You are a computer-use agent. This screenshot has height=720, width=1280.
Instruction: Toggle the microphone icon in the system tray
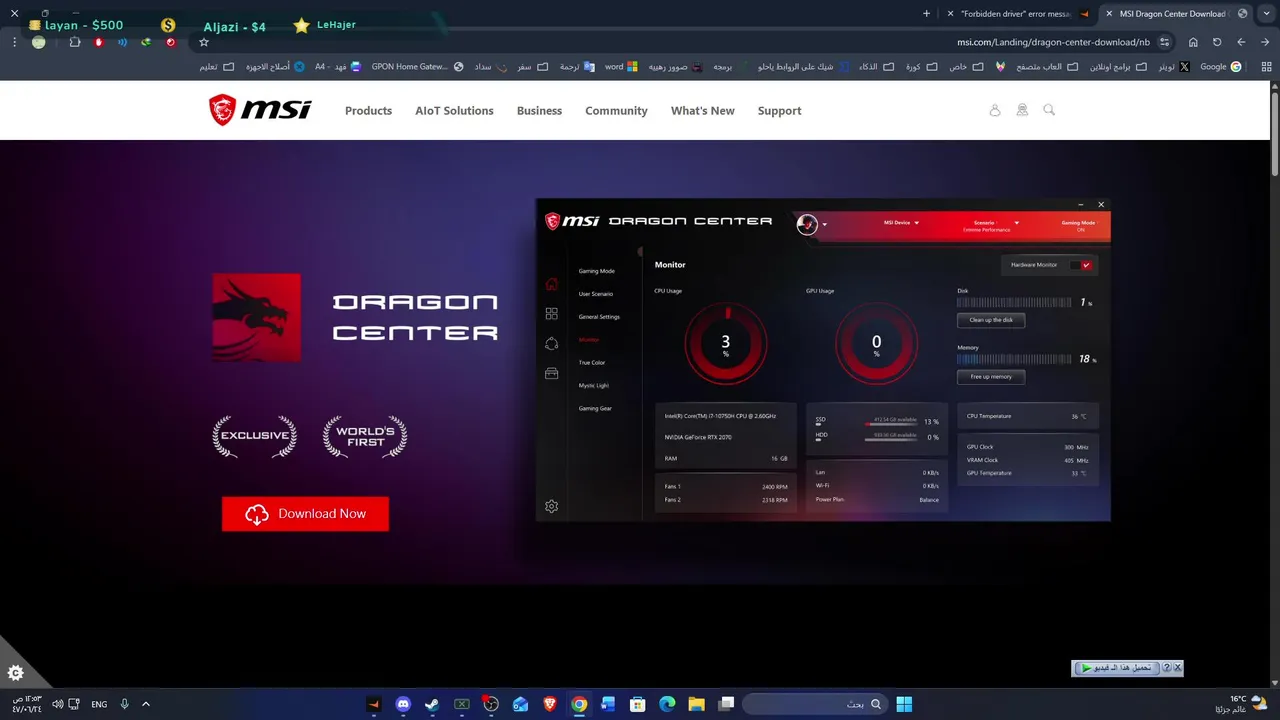click(x=125, y=704)
